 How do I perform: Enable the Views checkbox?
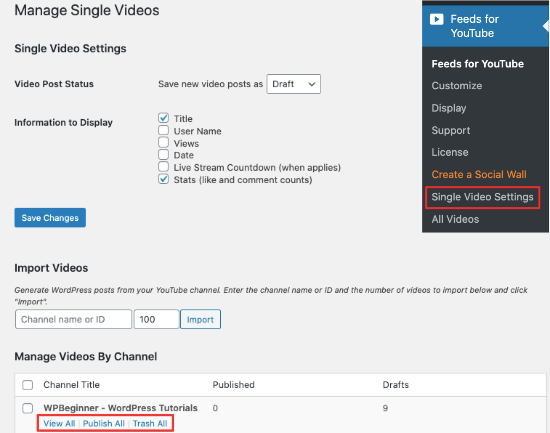tap(163, 142)
